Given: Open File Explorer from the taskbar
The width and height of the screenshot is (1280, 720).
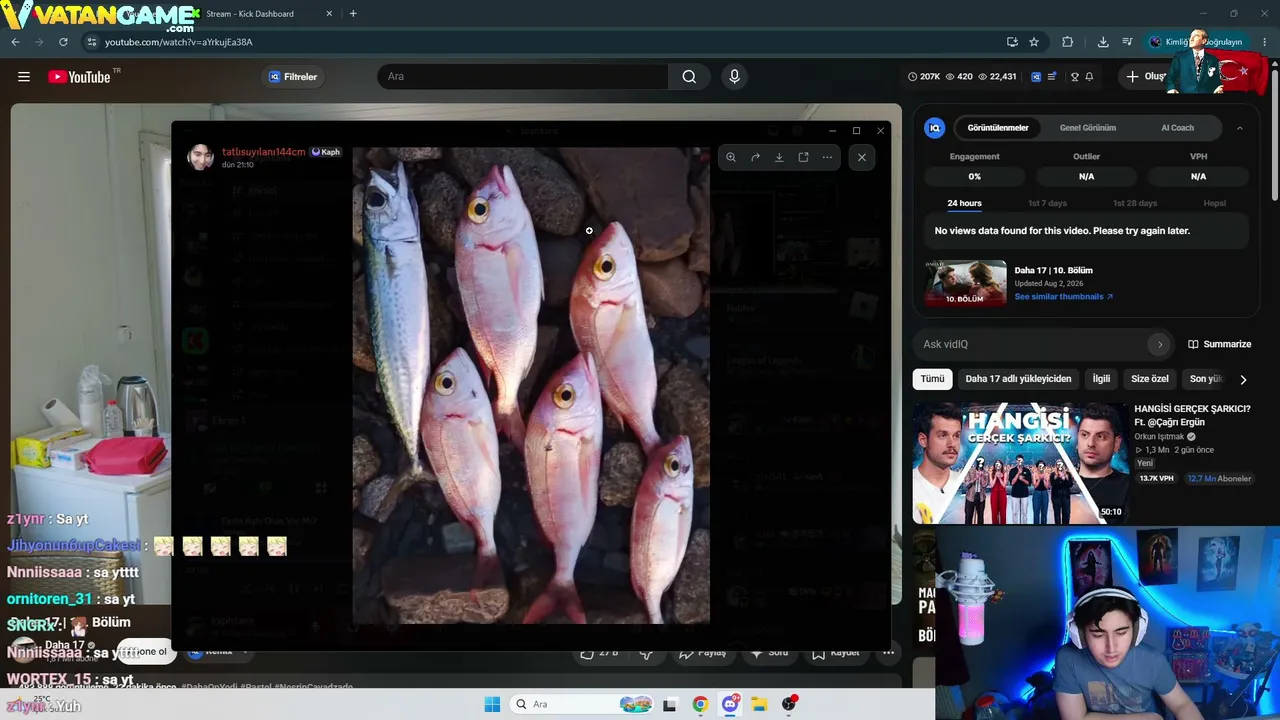Looking at the screenshot, I should [x=760, y=704].
